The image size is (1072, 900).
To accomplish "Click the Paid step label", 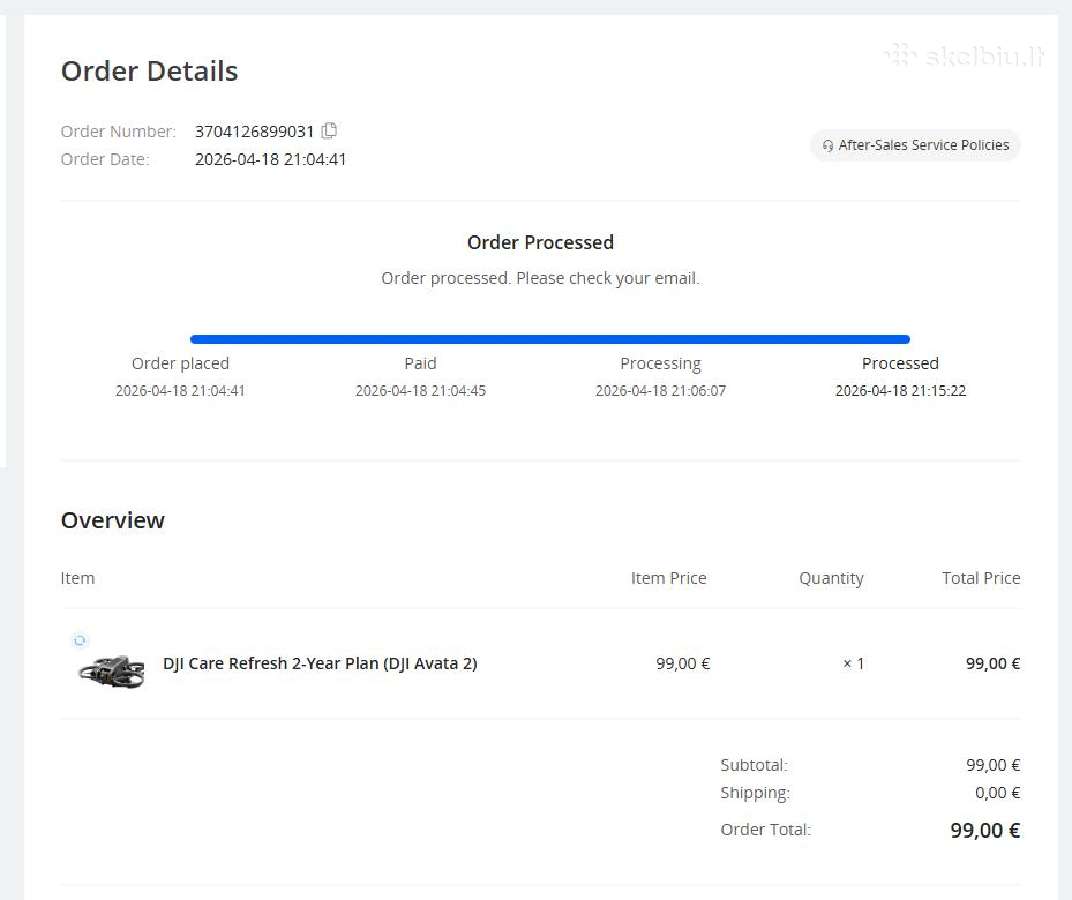I will [420, 363].
